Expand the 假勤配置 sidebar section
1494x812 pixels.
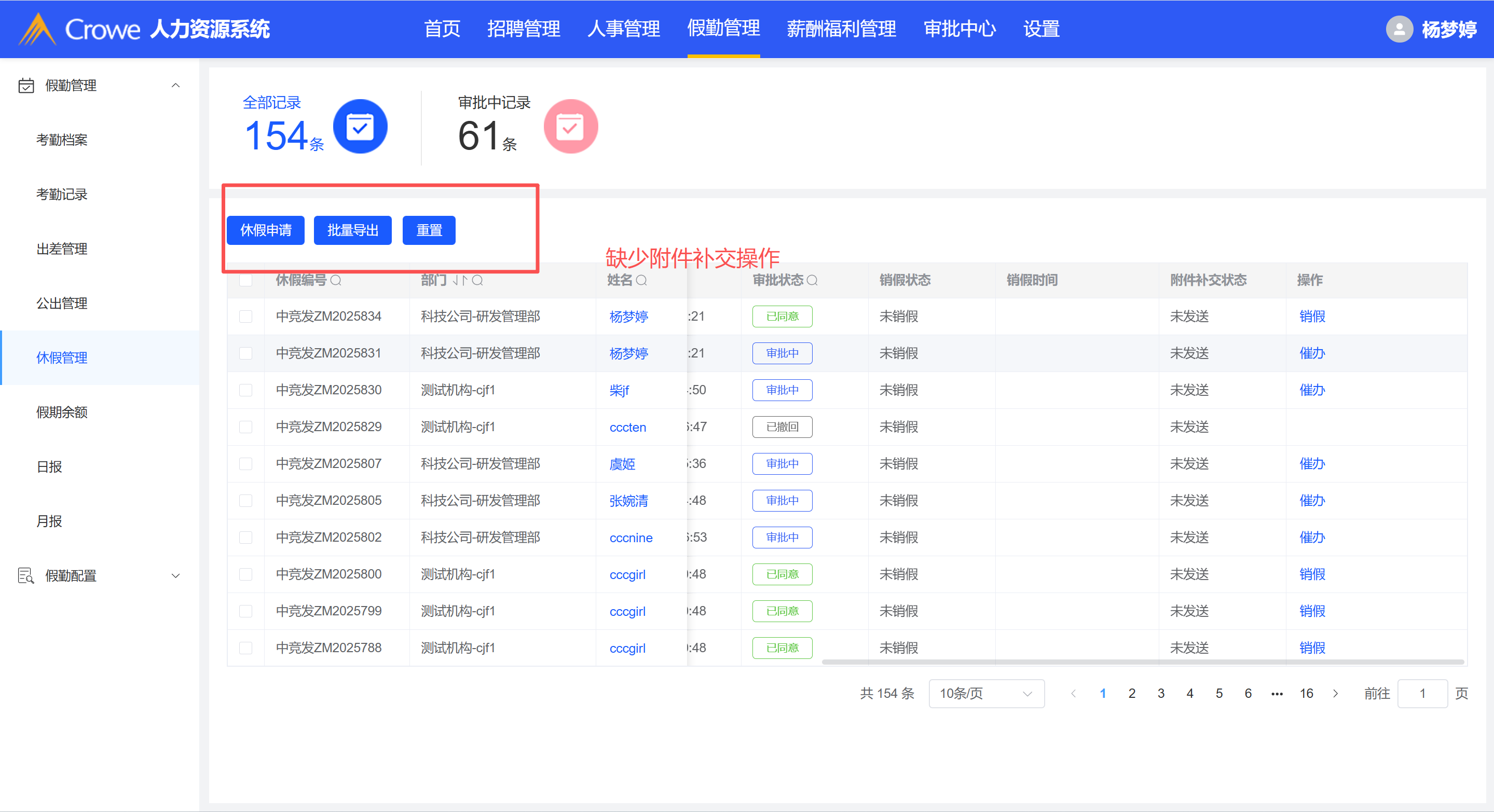pyautogui.click(x=175, y=576)
